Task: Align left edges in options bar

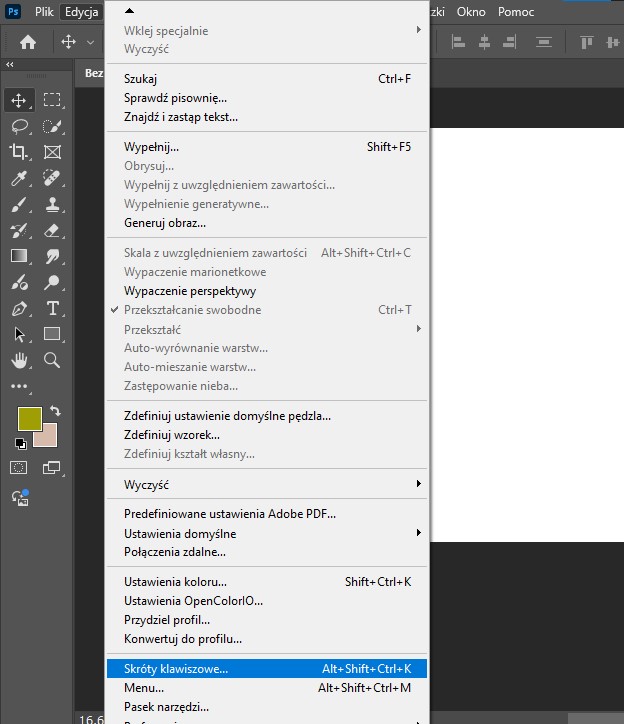Action: (458, 42)
